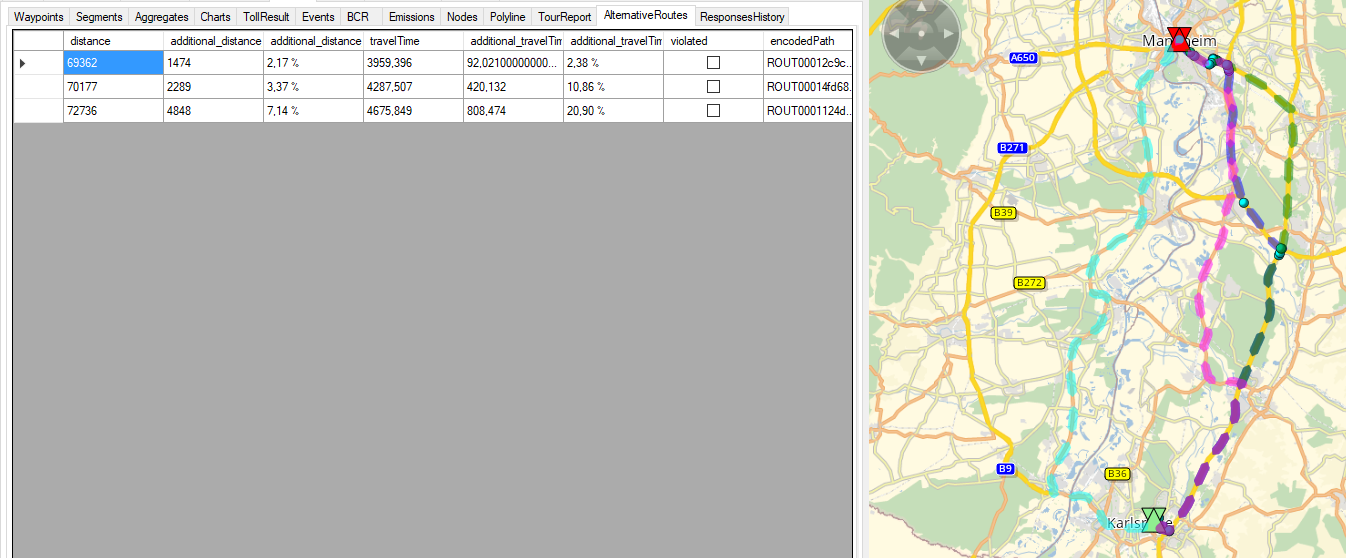
Task: Click the green start marker at Karlsruhe
Action: 1154,518
